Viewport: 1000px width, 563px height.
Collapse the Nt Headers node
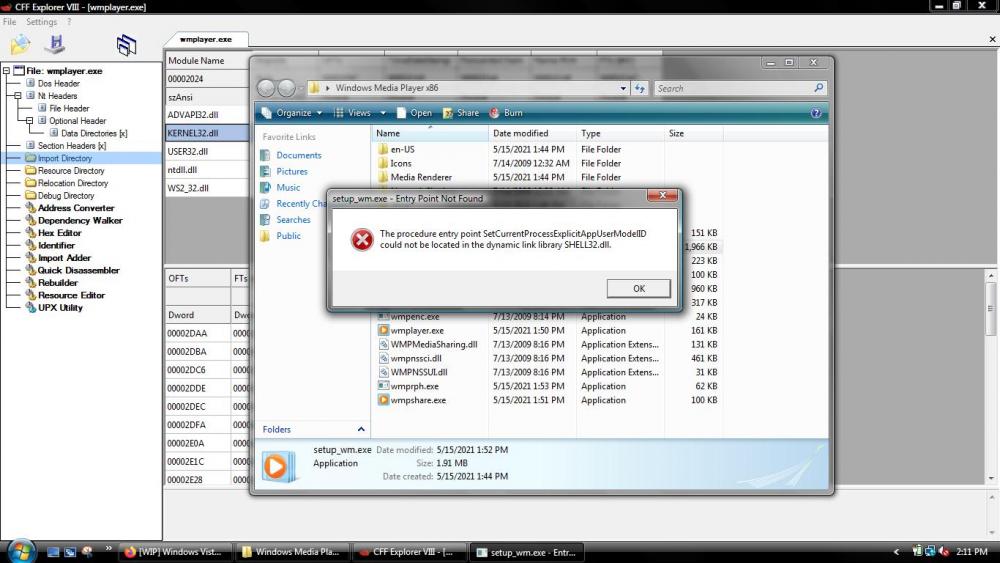pos(18,96)
